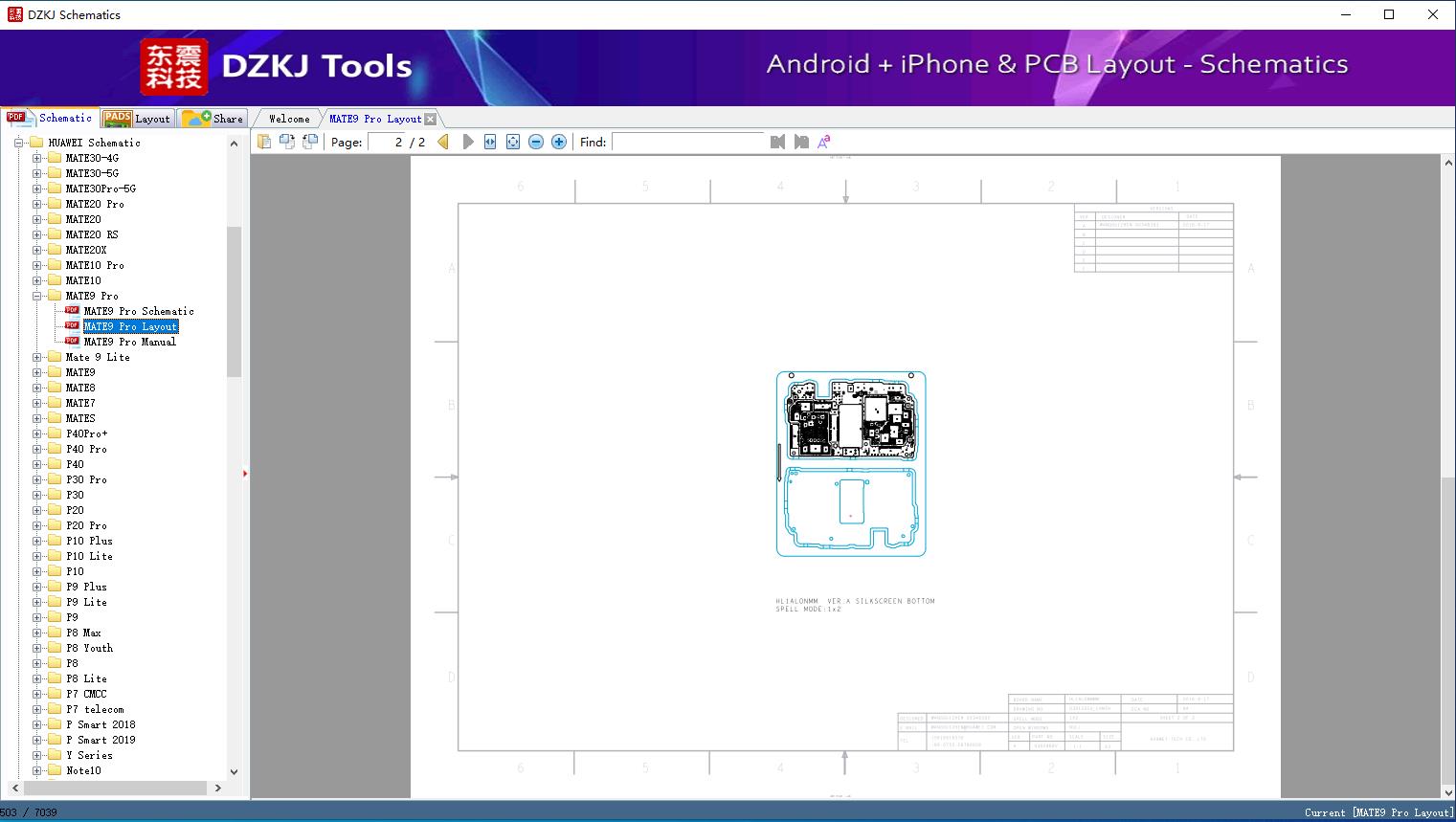Screen dimensions: 1456x822
Task: Switch to the PADS Layout tab
Action: click(137, 119)
